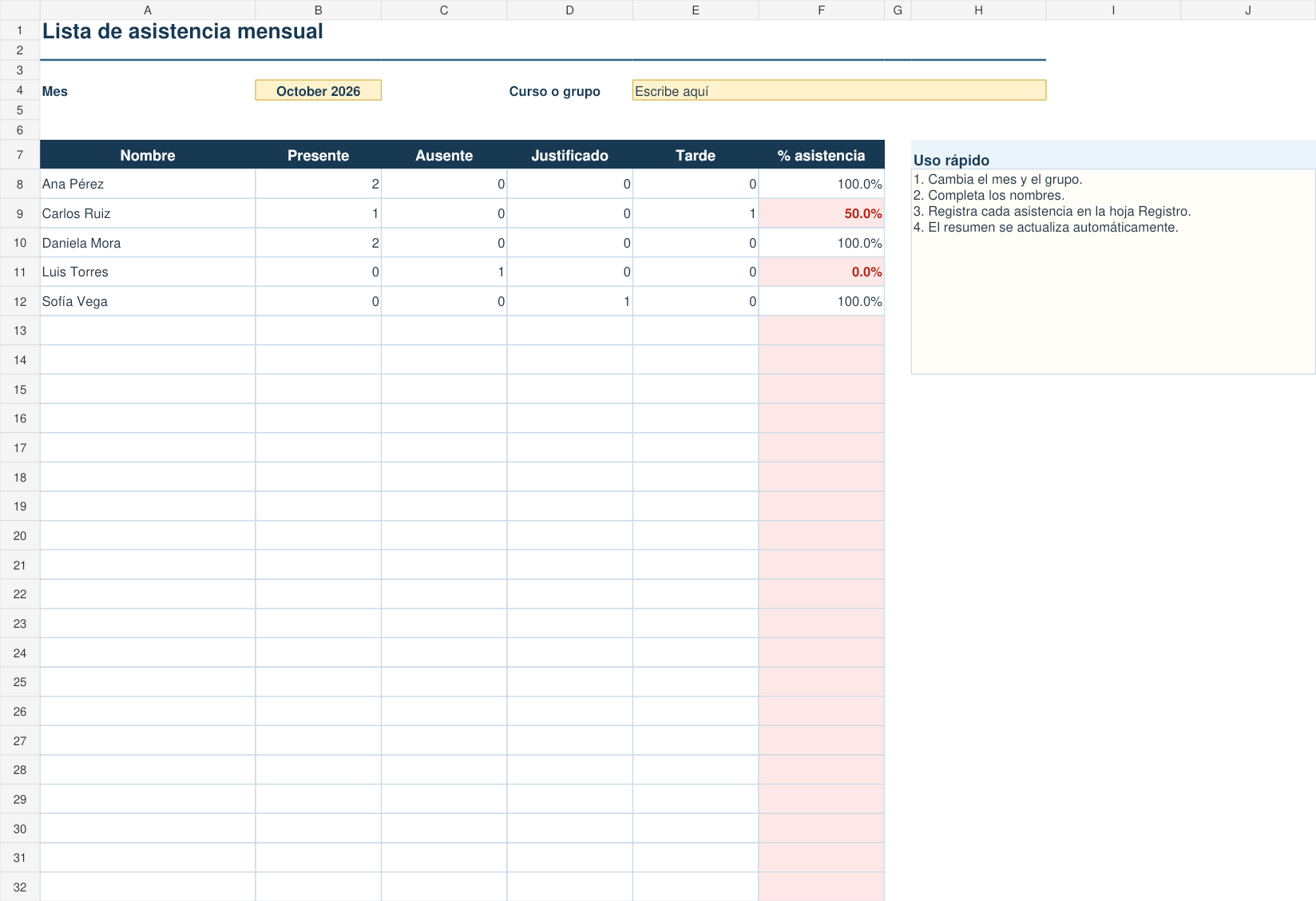Image resolution: width=1316 pixels, height=901 pixels.
Task: Select the 'Nombre' column header
Action: (x=148, y=155)
